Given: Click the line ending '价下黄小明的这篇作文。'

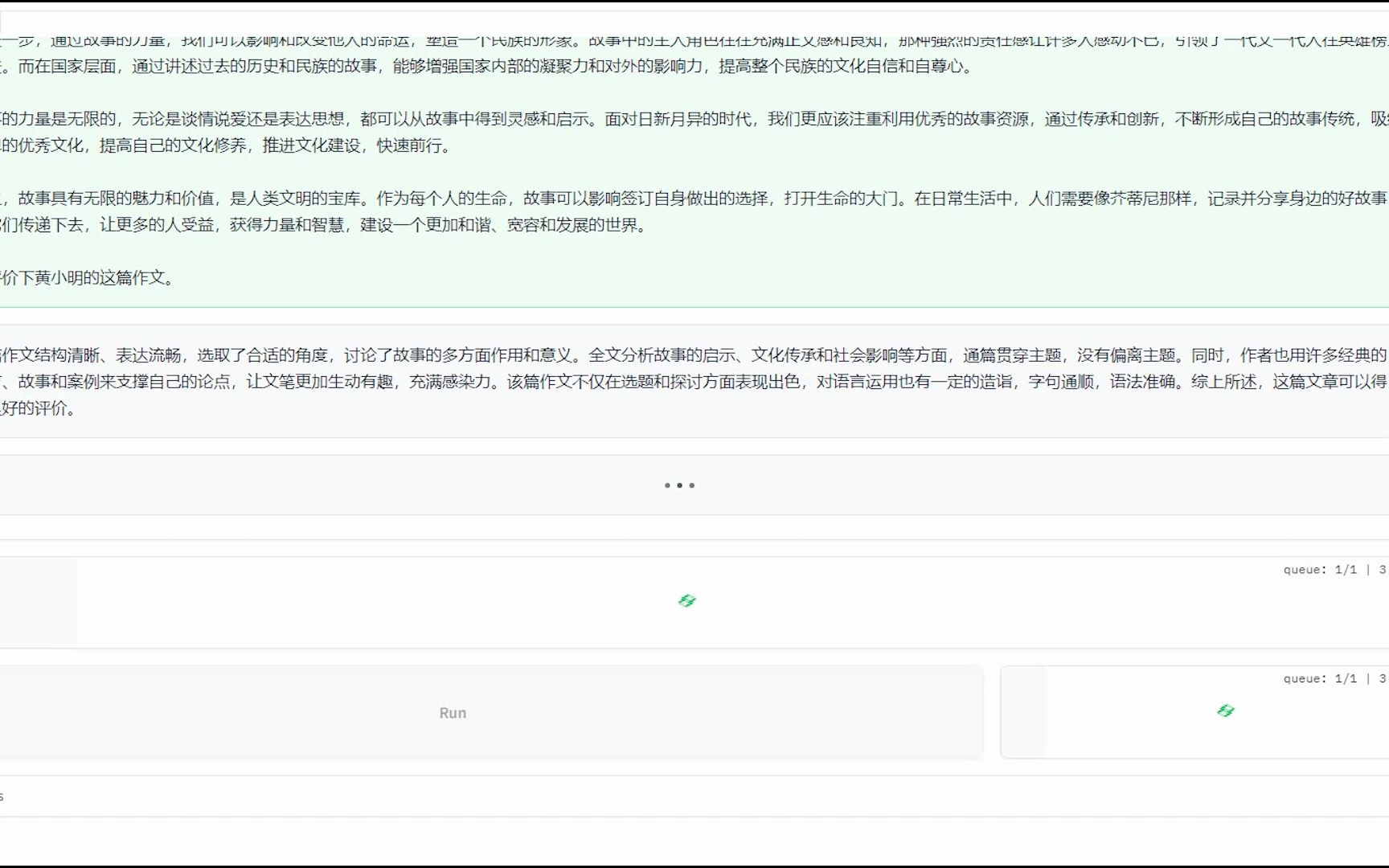Looking at the screenshot, I should click(87, 278).
